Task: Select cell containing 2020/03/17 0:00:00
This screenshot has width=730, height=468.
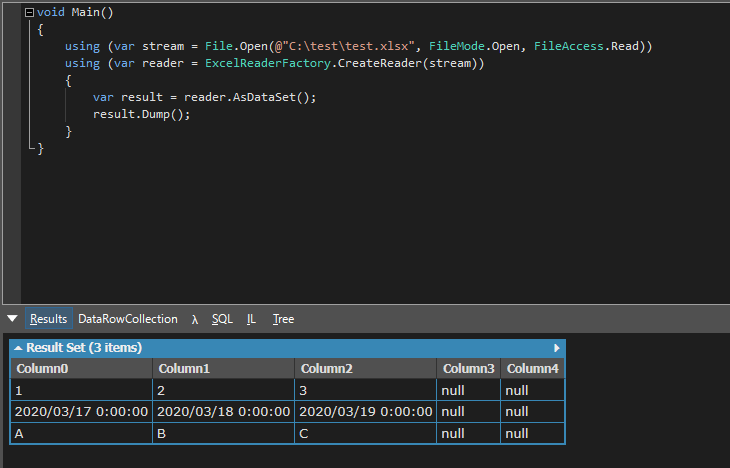Action: 81,412
